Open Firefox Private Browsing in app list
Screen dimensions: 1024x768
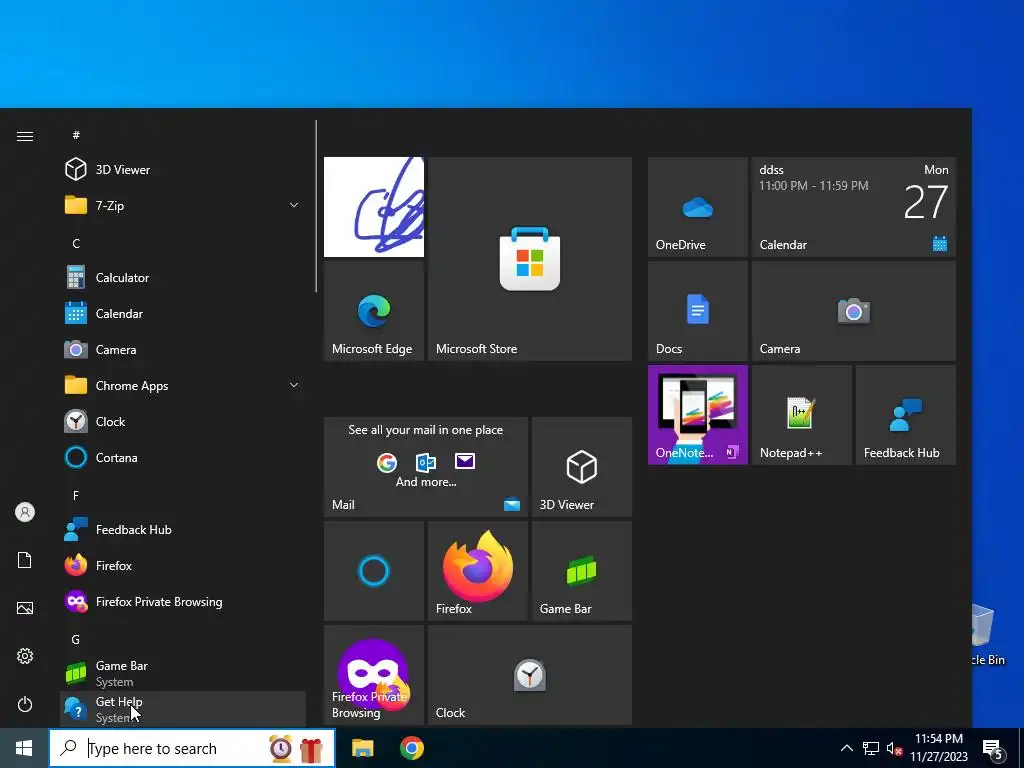(x=183, y=601)
